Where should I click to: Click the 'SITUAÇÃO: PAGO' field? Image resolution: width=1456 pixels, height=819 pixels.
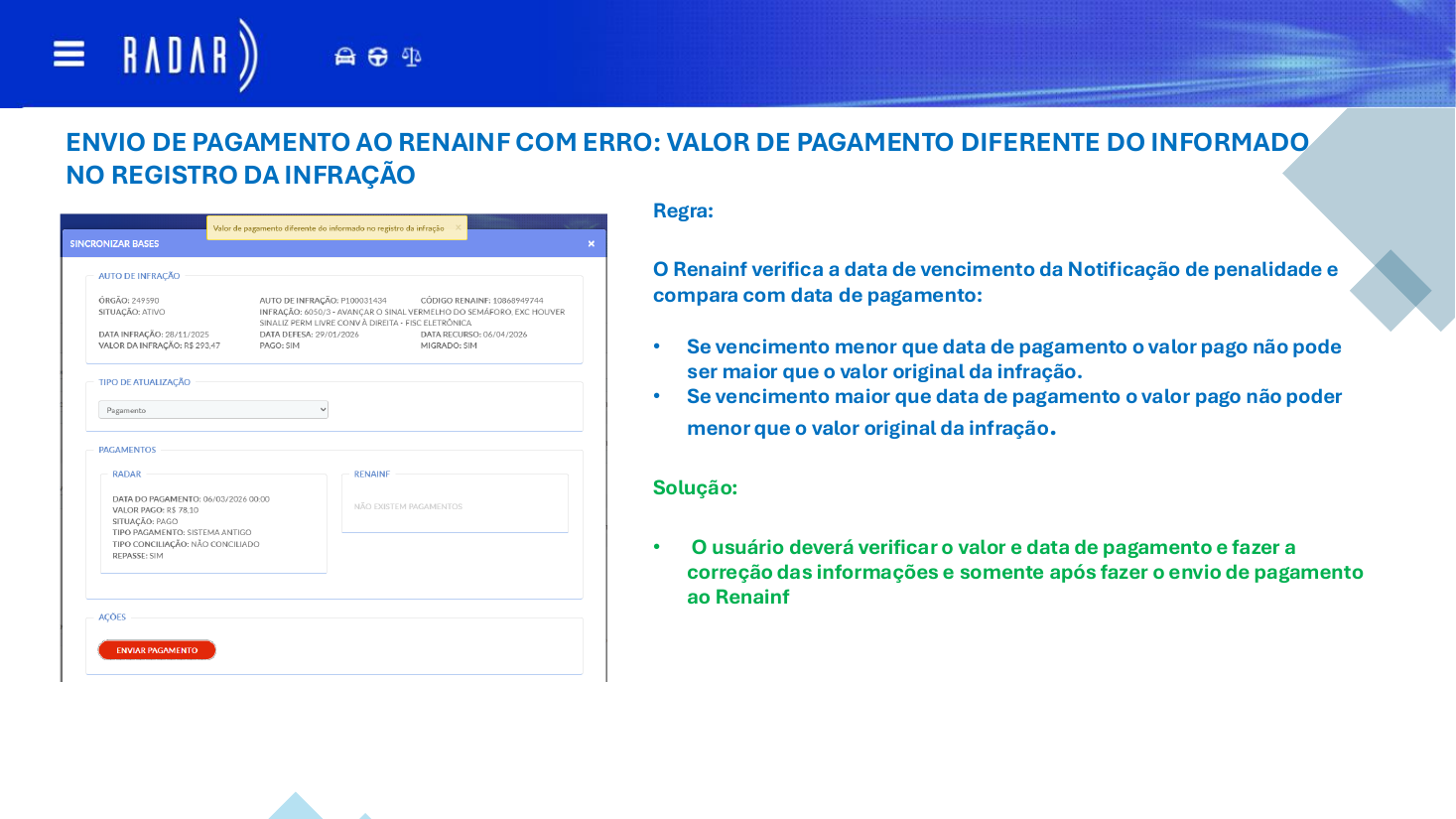[x=145, y=521]
